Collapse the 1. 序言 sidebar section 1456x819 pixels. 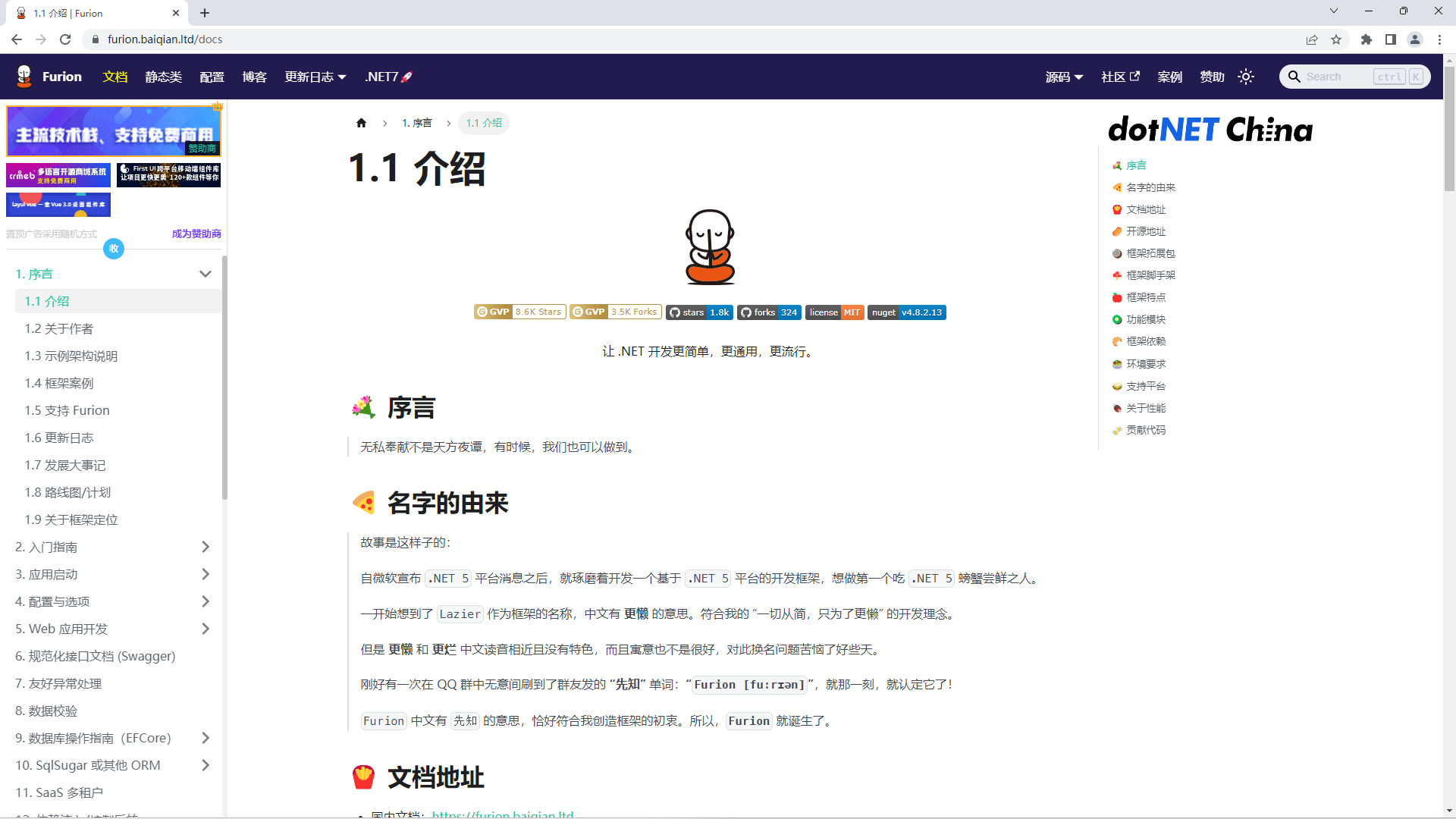pyautogui.click(x=205, y=274)
